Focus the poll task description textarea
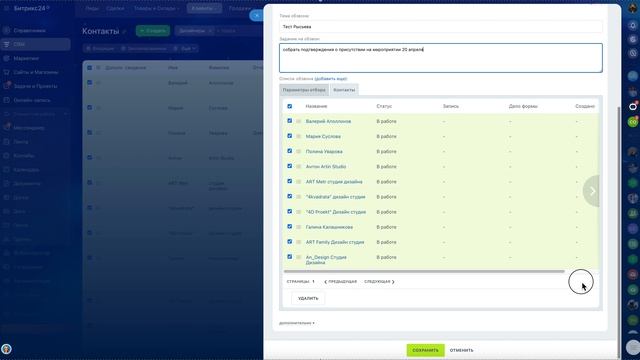The image size is (640, 360). click(x=441, y=58)
